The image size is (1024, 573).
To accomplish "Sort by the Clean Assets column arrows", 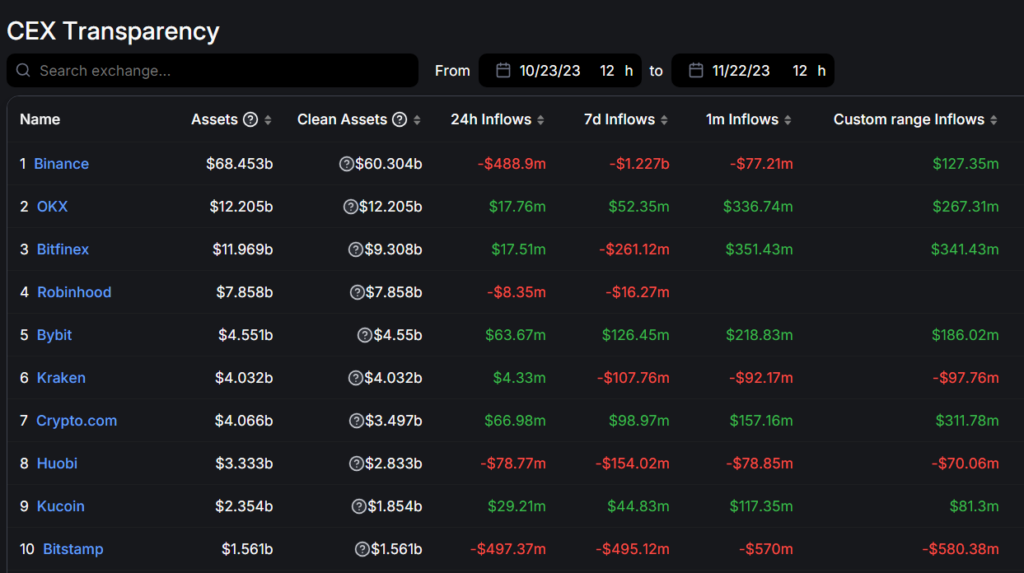I will [x=417, y=120].
